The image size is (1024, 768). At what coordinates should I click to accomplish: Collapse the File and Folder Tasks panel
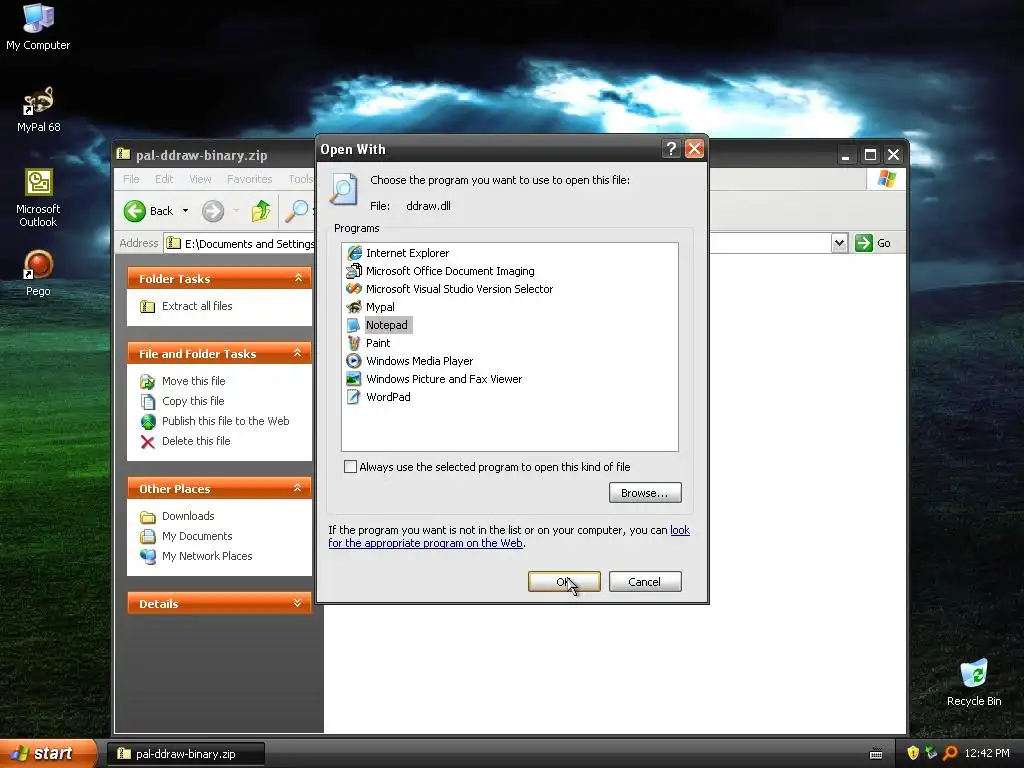click(x=298, y=353)
